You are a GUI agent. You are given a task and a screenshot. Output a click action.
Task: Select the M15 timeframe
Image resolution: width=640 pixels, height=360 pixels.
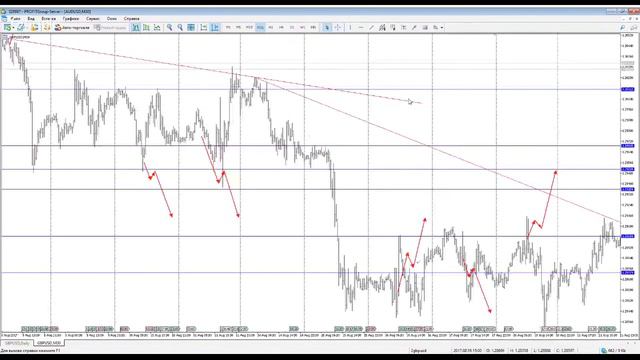coord(249,27)
